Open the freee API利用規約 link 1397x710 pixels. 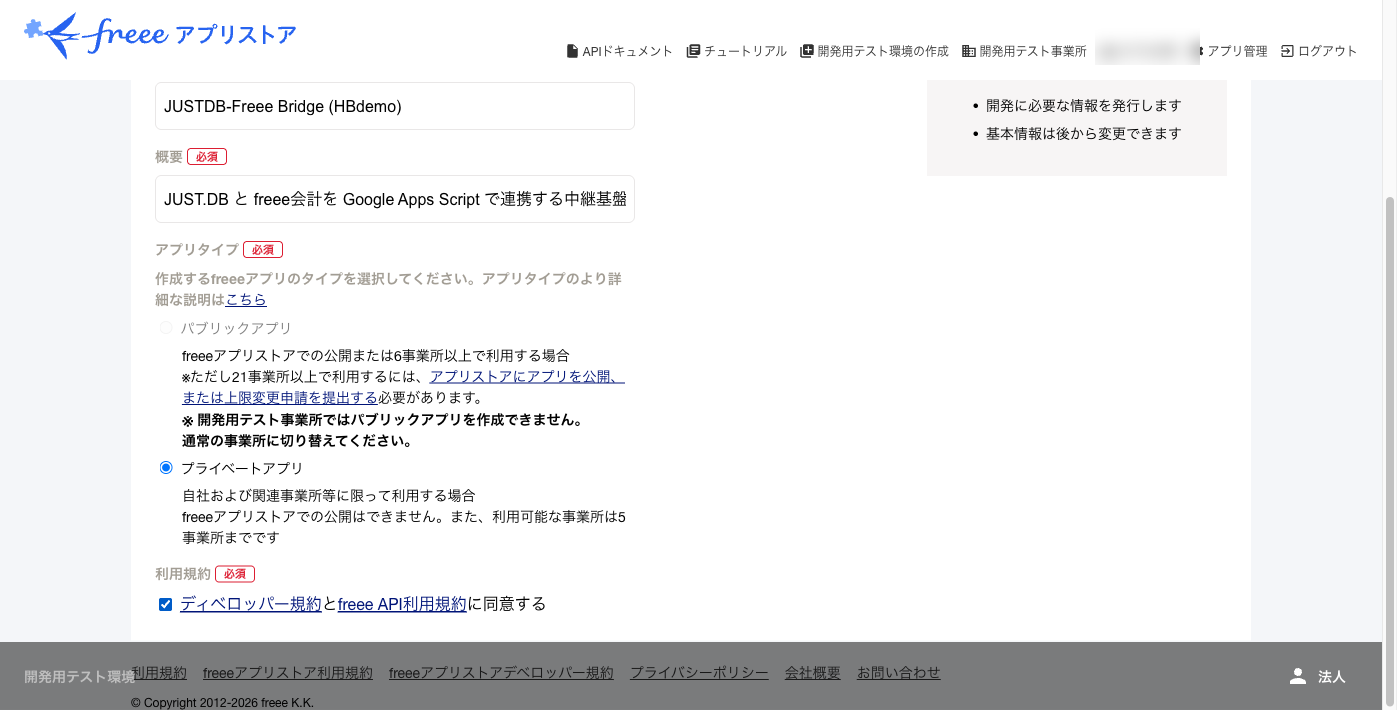pyautogui.click(x=402, y=604)
